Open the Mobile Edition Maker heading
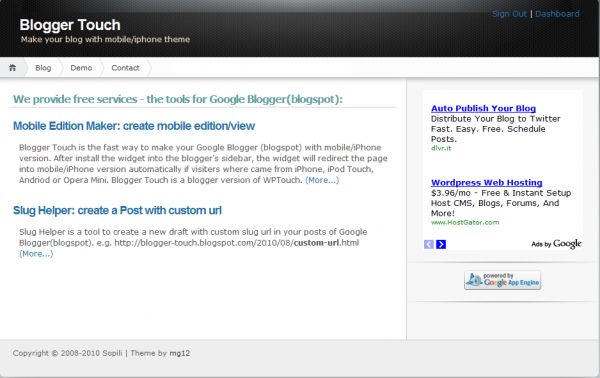 134,126
